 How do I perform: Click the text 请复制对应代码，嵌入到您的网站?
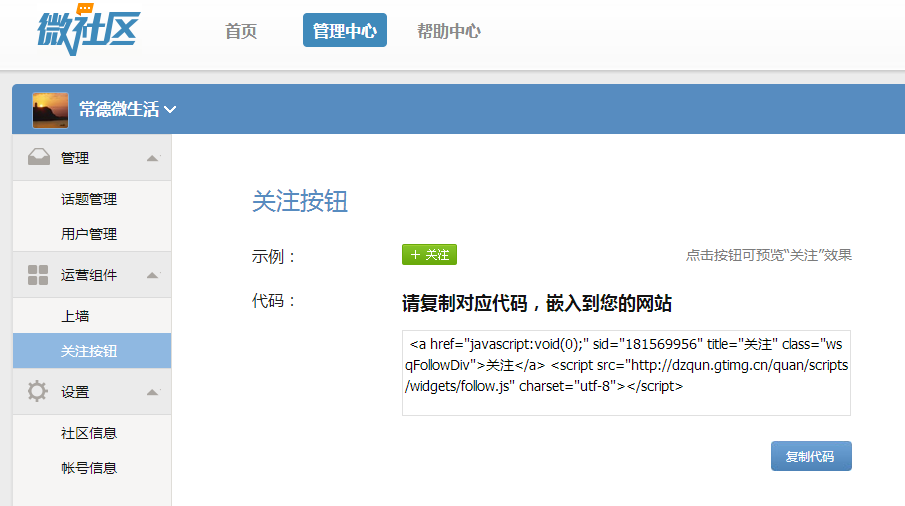pyautogui.click(x=537, y=303)
